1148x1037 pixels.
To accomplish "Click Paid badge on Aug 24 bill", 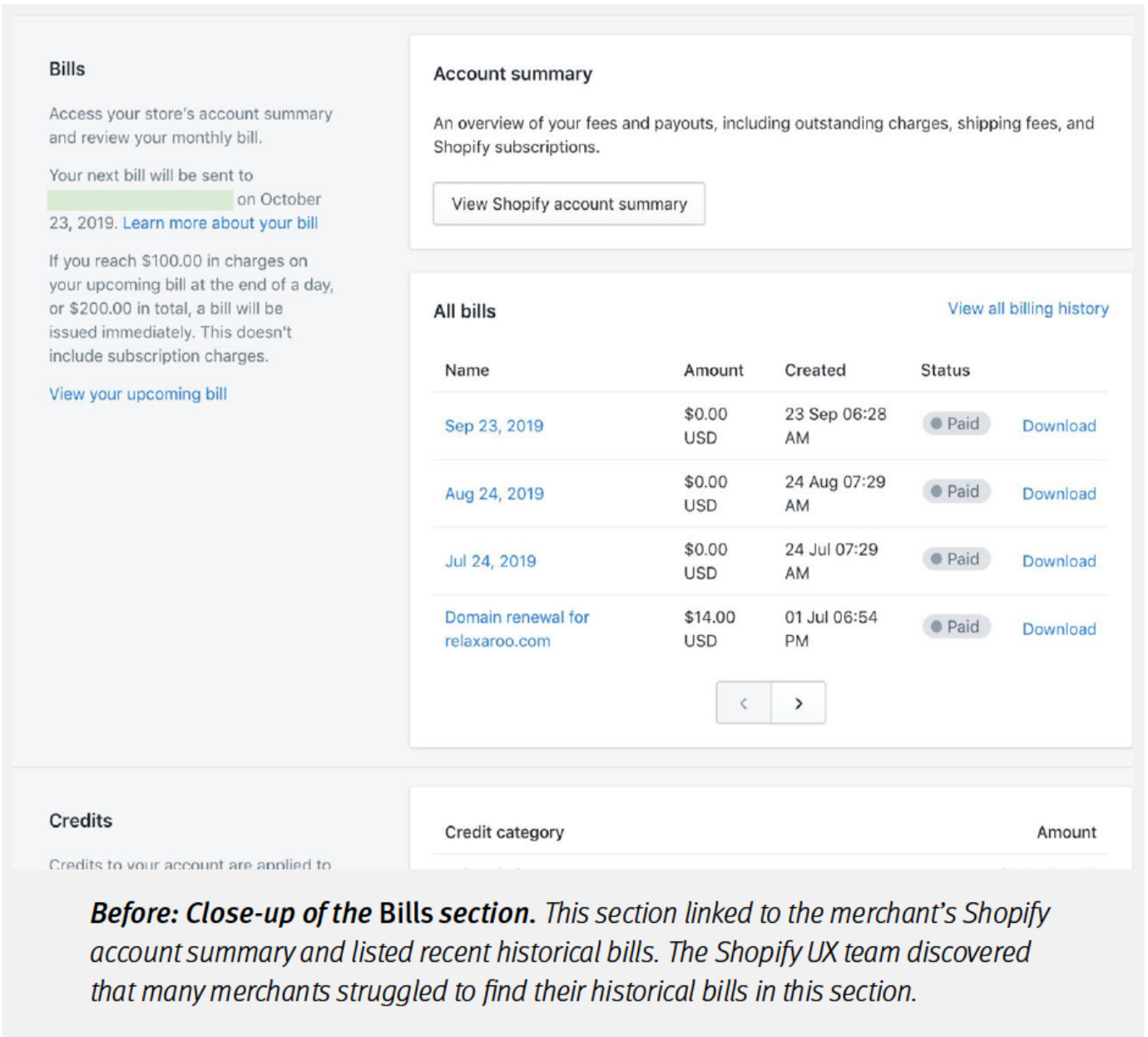I will pos(956,492).
